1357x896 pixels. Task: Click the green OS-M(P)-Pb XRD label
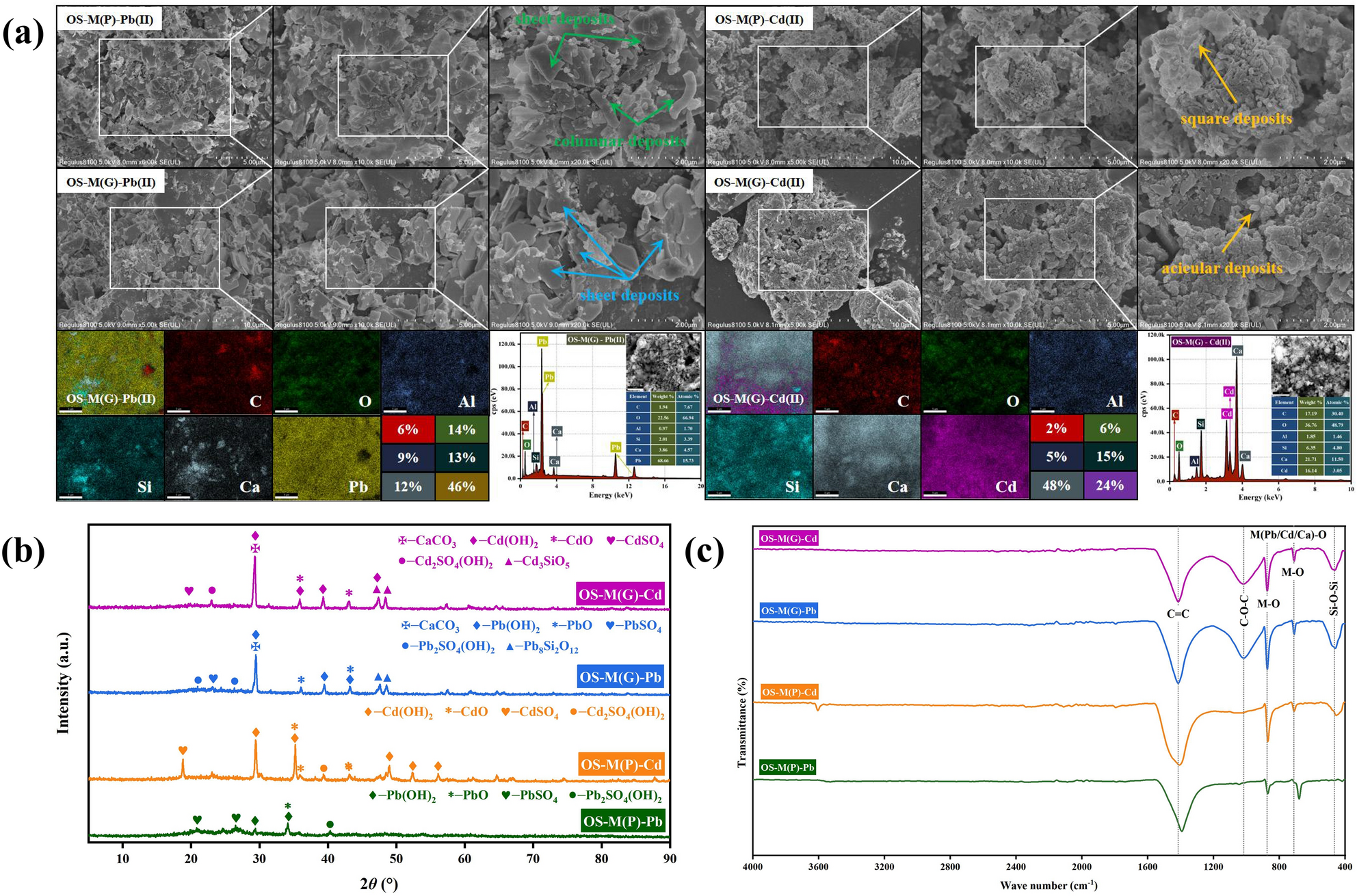622,821
